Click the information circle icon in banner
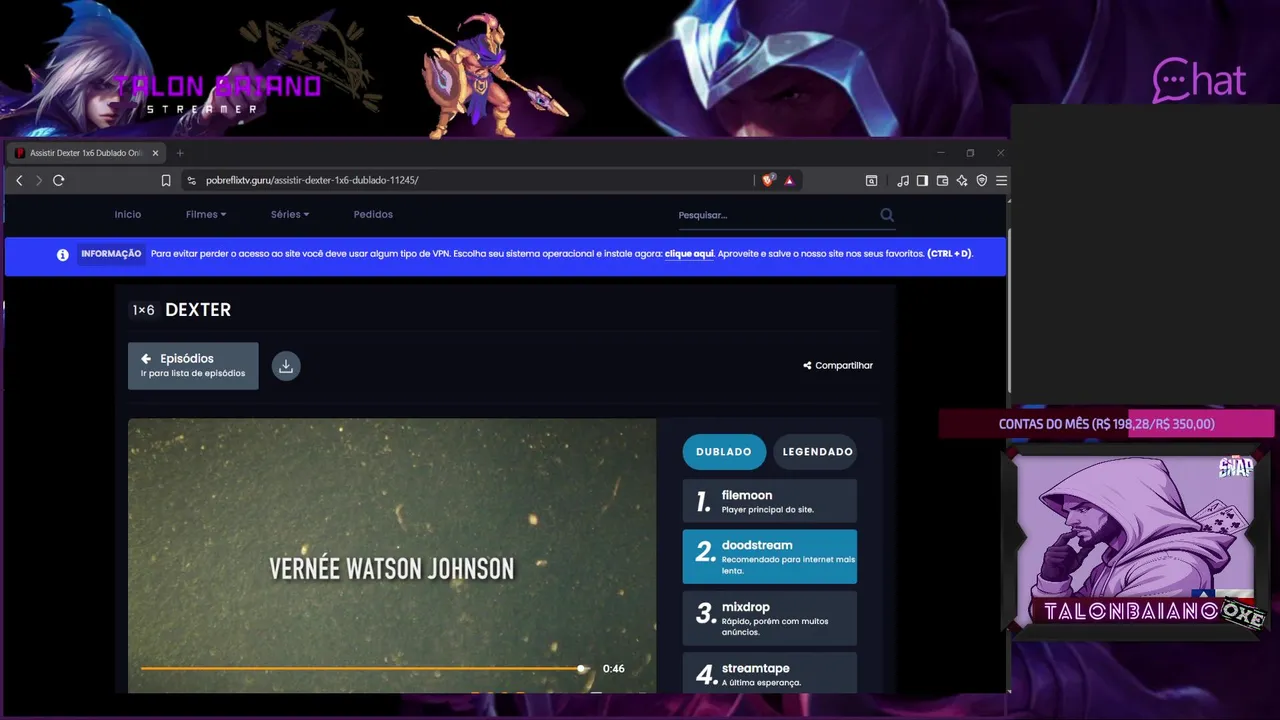This screenshot has width=1280, height=720. tap(63, 254)
